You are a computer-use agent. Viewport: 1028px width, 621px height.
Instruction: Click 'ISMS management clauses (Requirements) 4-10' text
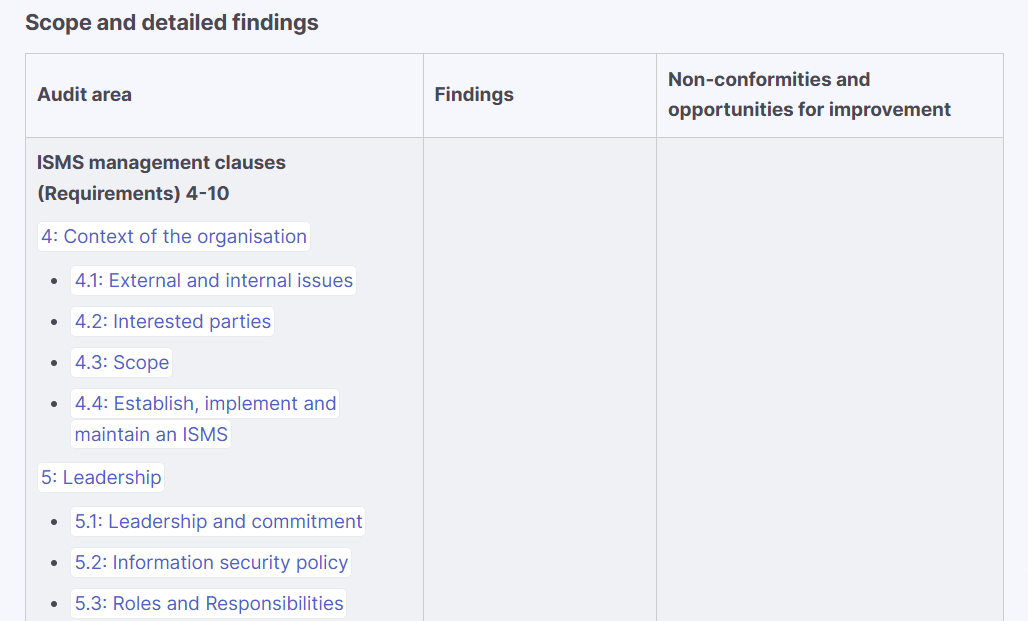pyautogui.click(x=161, y=178)
